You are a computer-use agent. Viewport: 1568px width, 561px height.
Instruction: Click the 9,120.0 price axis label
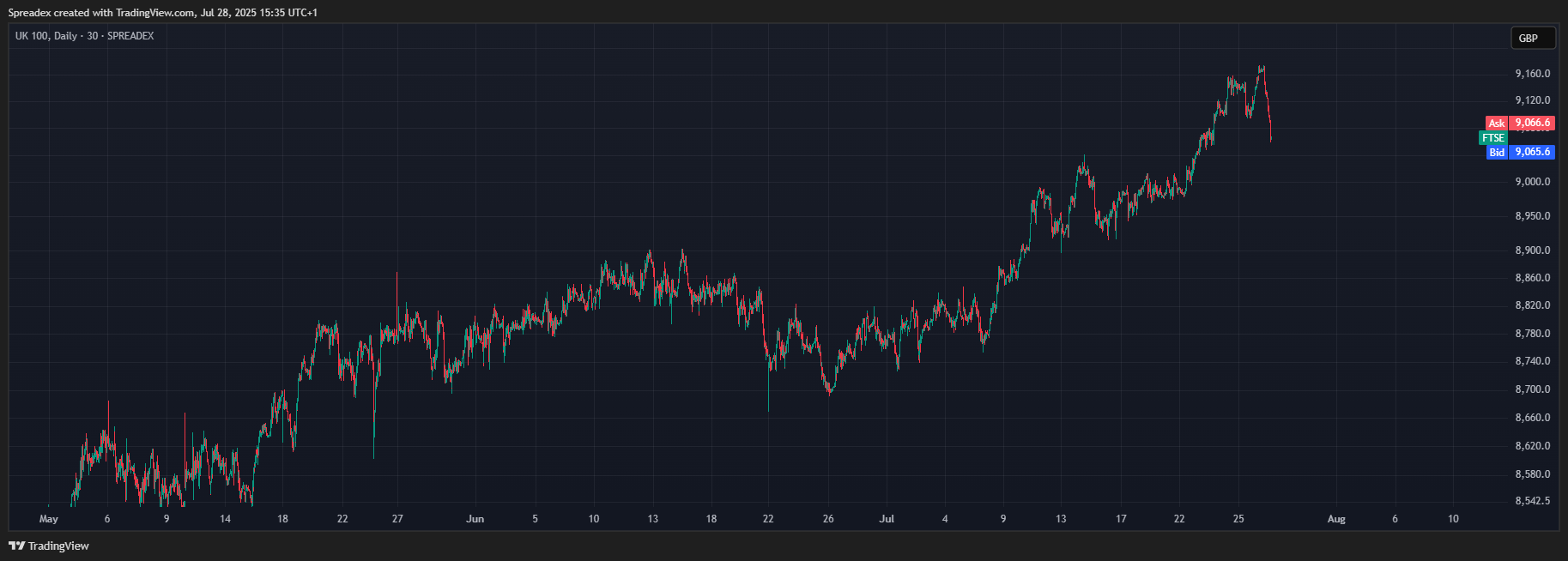(1533, 100)
